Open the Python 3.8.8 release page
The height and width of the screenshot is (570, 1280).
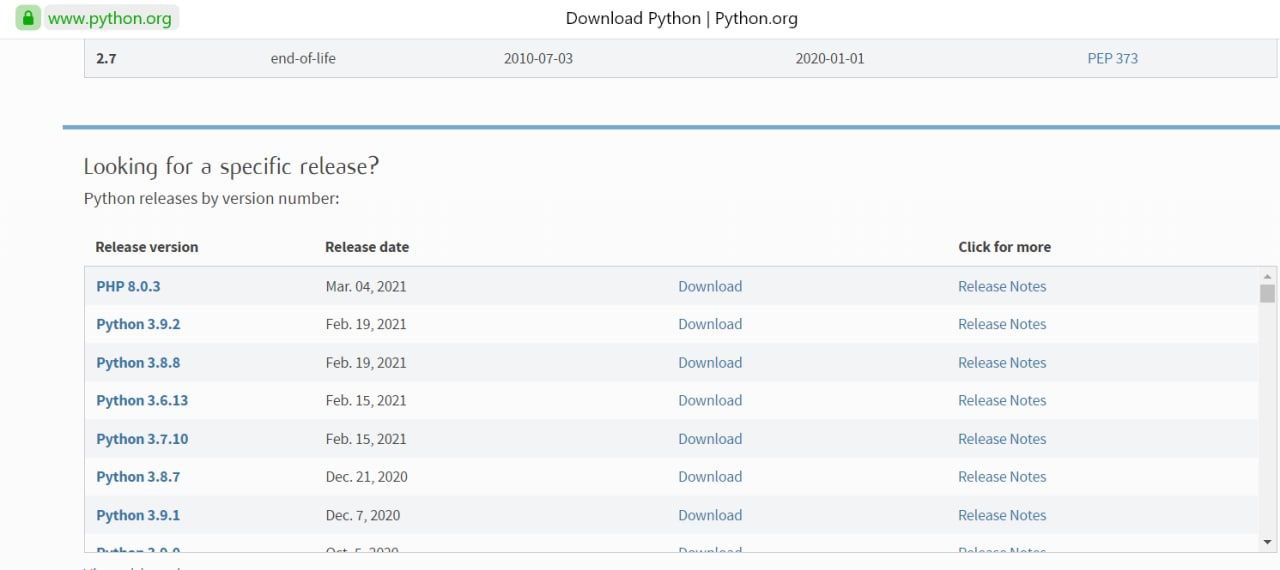click(138, 363)
